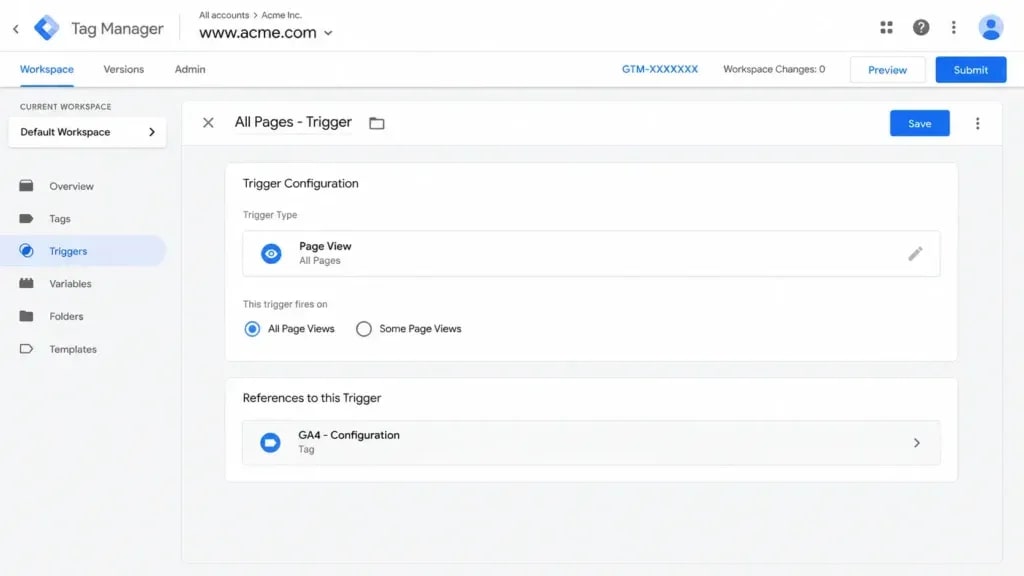Open the trigger's three-dot options menu
The height and width of the screenshot is (576, 1024).
(978, 123)
